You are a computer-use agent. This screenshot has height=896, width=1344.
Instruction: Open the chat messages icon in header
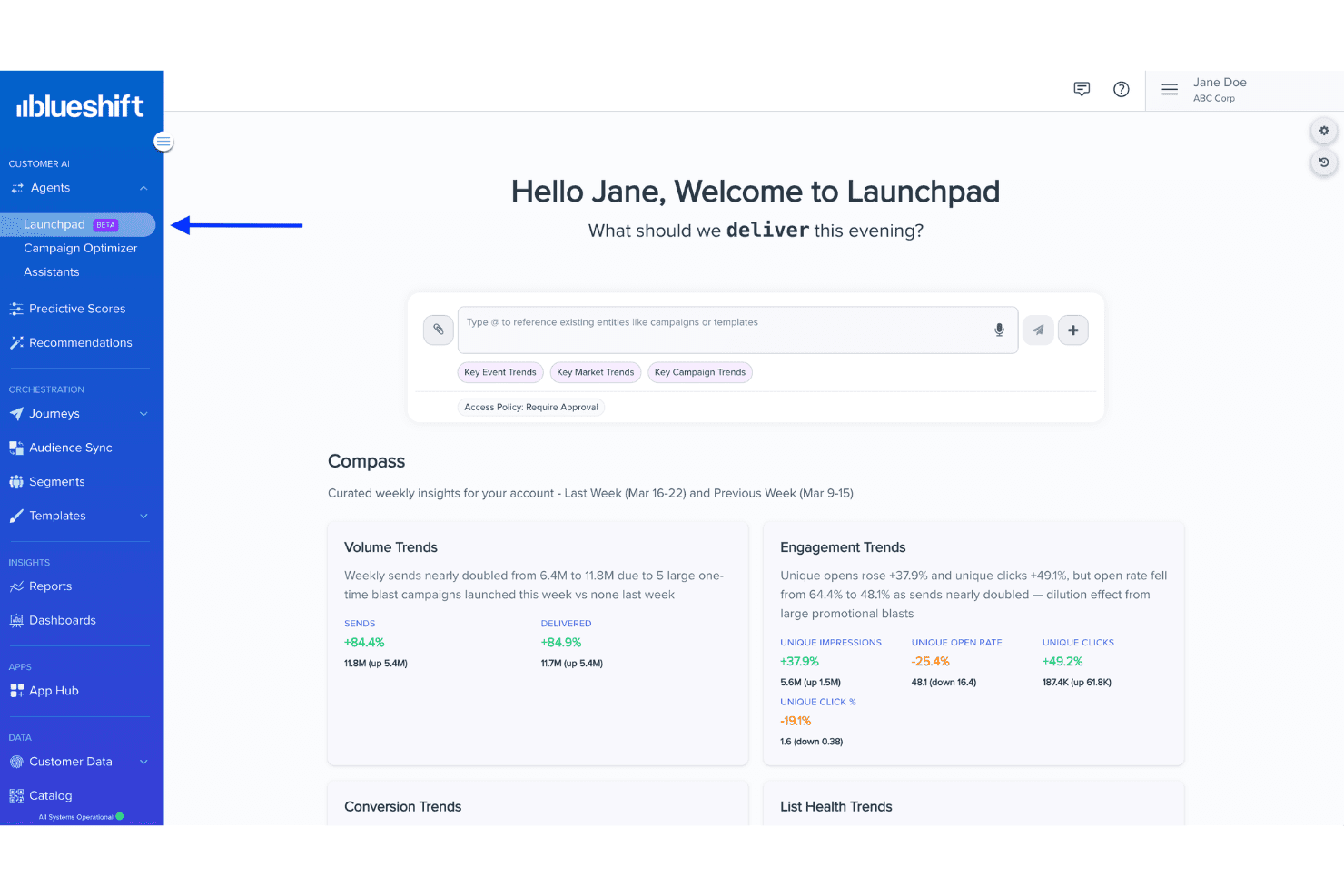tap(1082, 89)
